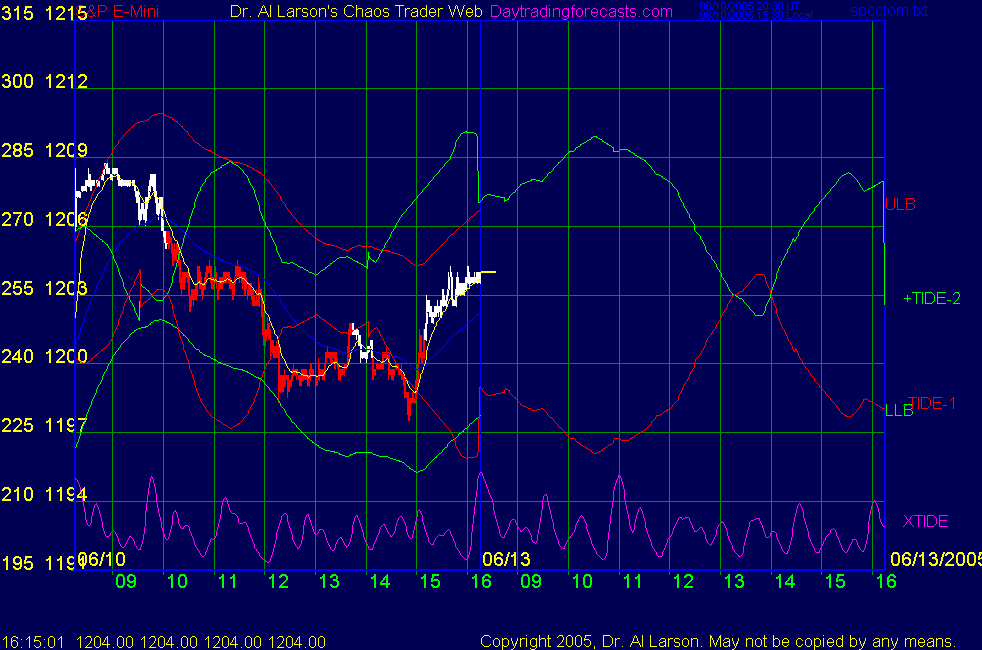Click the LLB legend label

pyautogui.click(x=899, y=409)
